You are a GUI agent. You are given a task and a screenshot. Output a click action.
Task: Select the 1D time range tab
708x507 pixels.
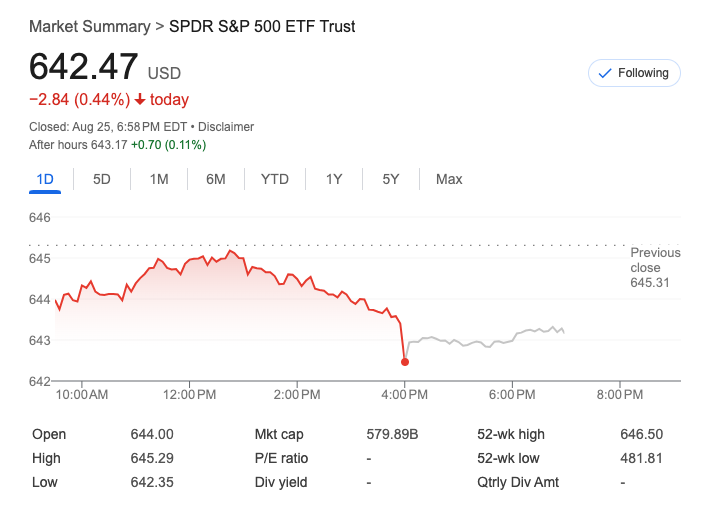click(x=44, y=179)
